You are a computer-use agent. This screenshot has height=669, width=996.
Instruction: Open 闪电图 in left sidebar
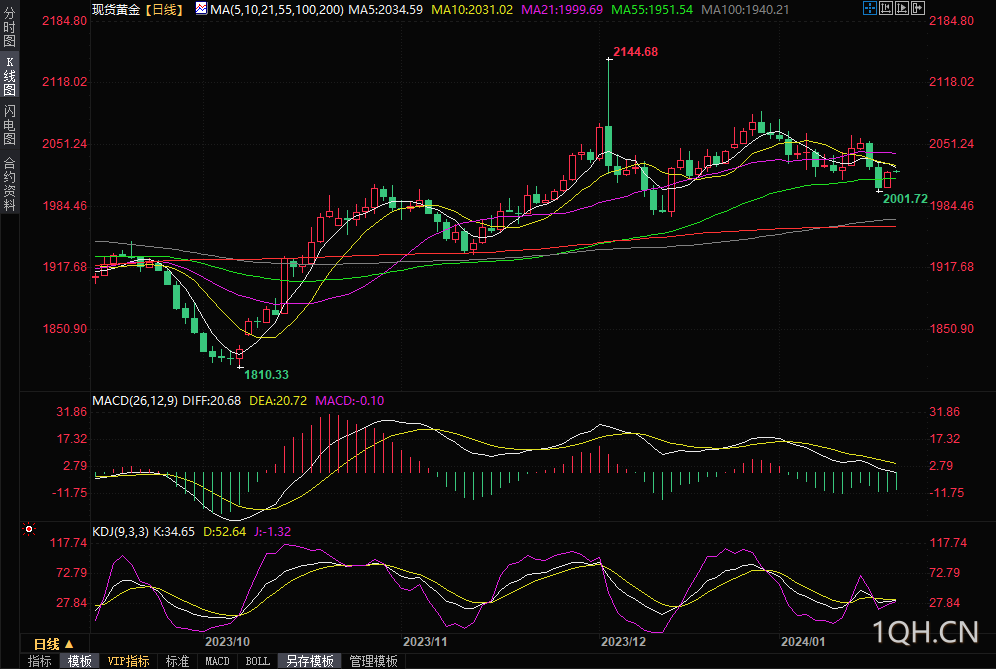[9, 123]
